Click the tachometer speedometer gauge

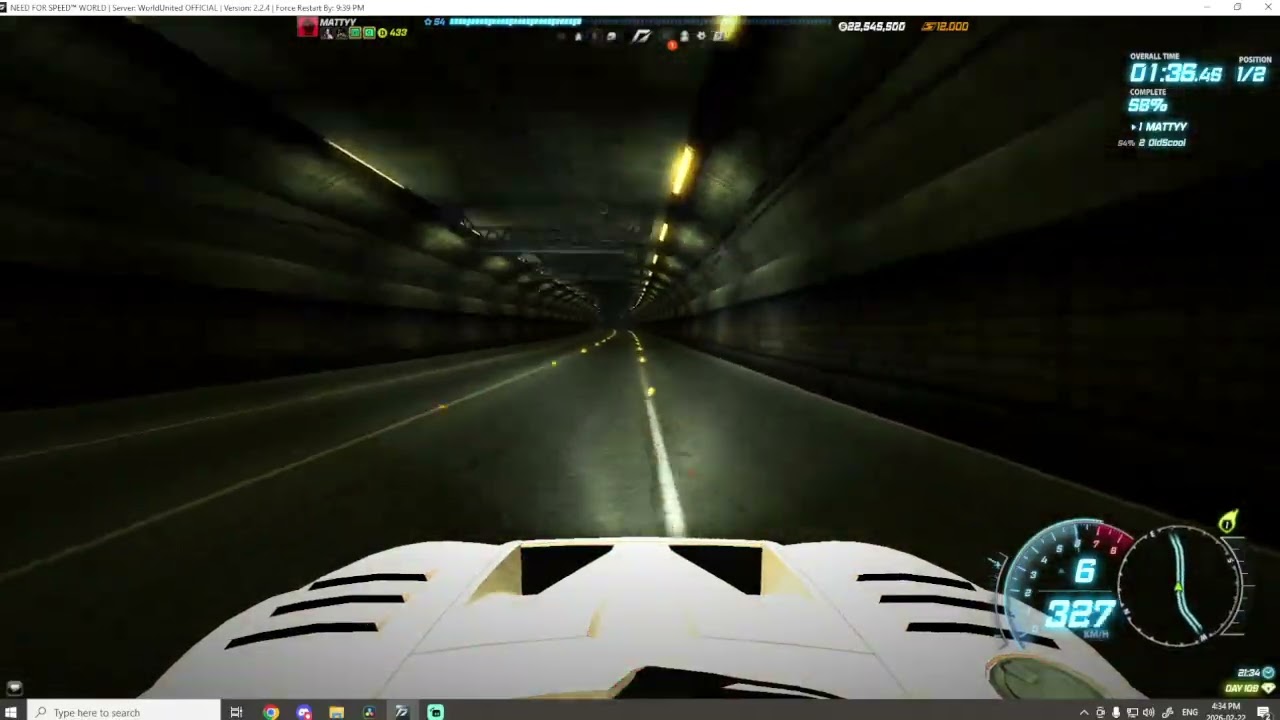coord(1065,585)
